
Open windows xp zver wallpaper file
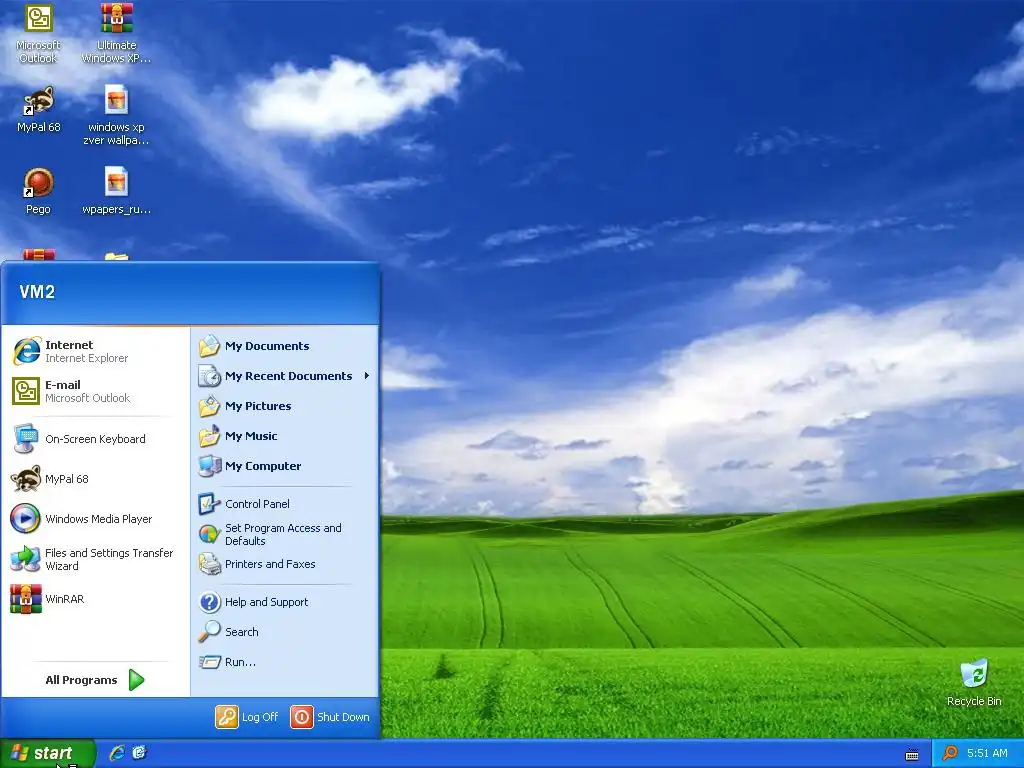pyautogui.click(x=116, y=115)
